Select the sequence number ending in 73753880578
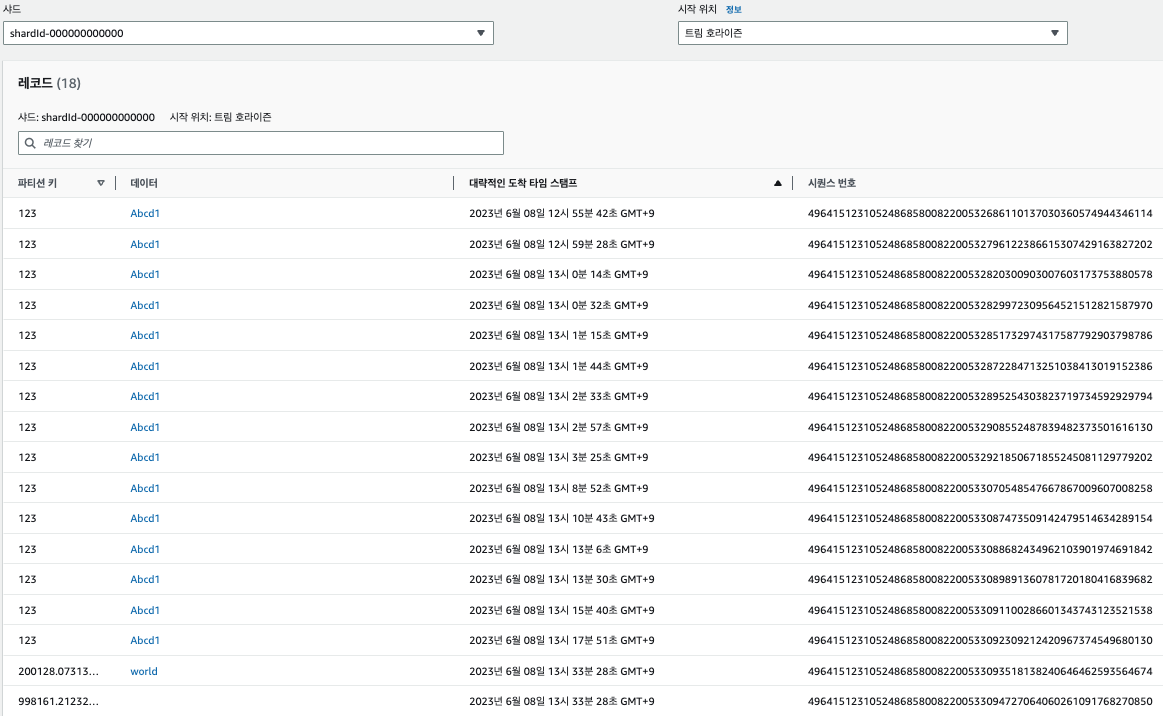The image size is (1163, 716). [980, 275]
